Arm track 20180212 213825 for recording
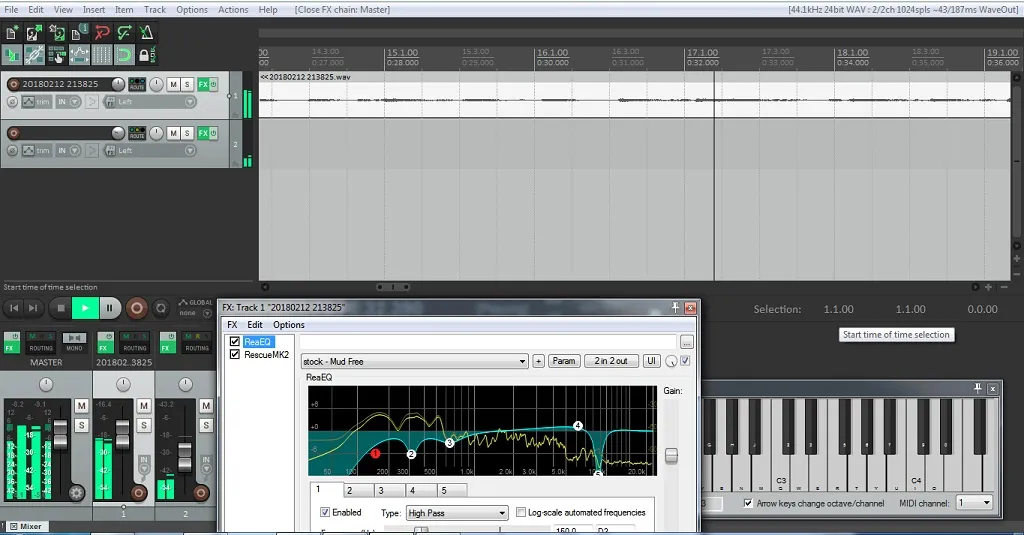The height and width of the screenshot is (535, 1024). pos(13,84)
